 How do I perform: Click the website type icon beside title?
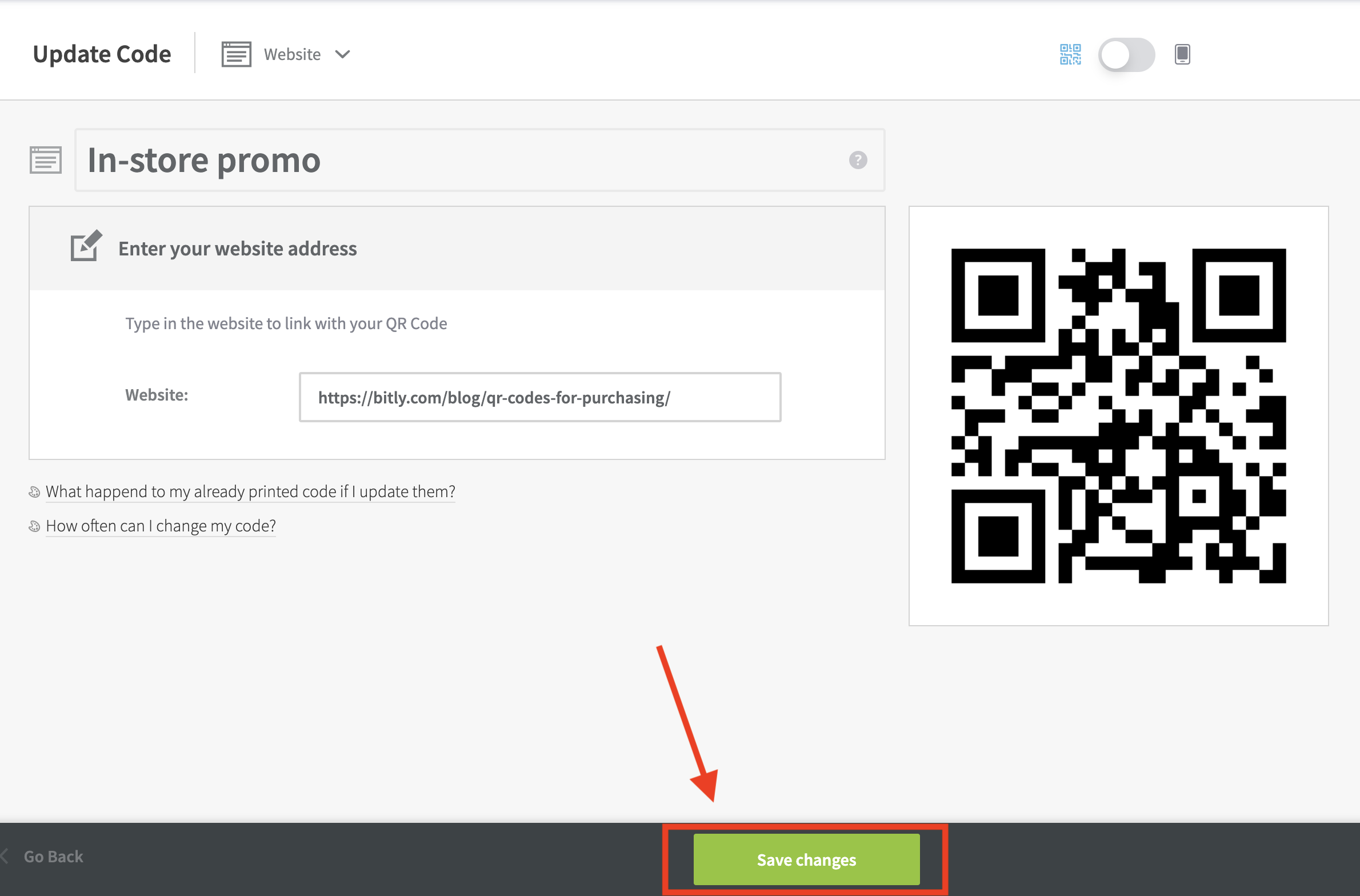[46, 160]
